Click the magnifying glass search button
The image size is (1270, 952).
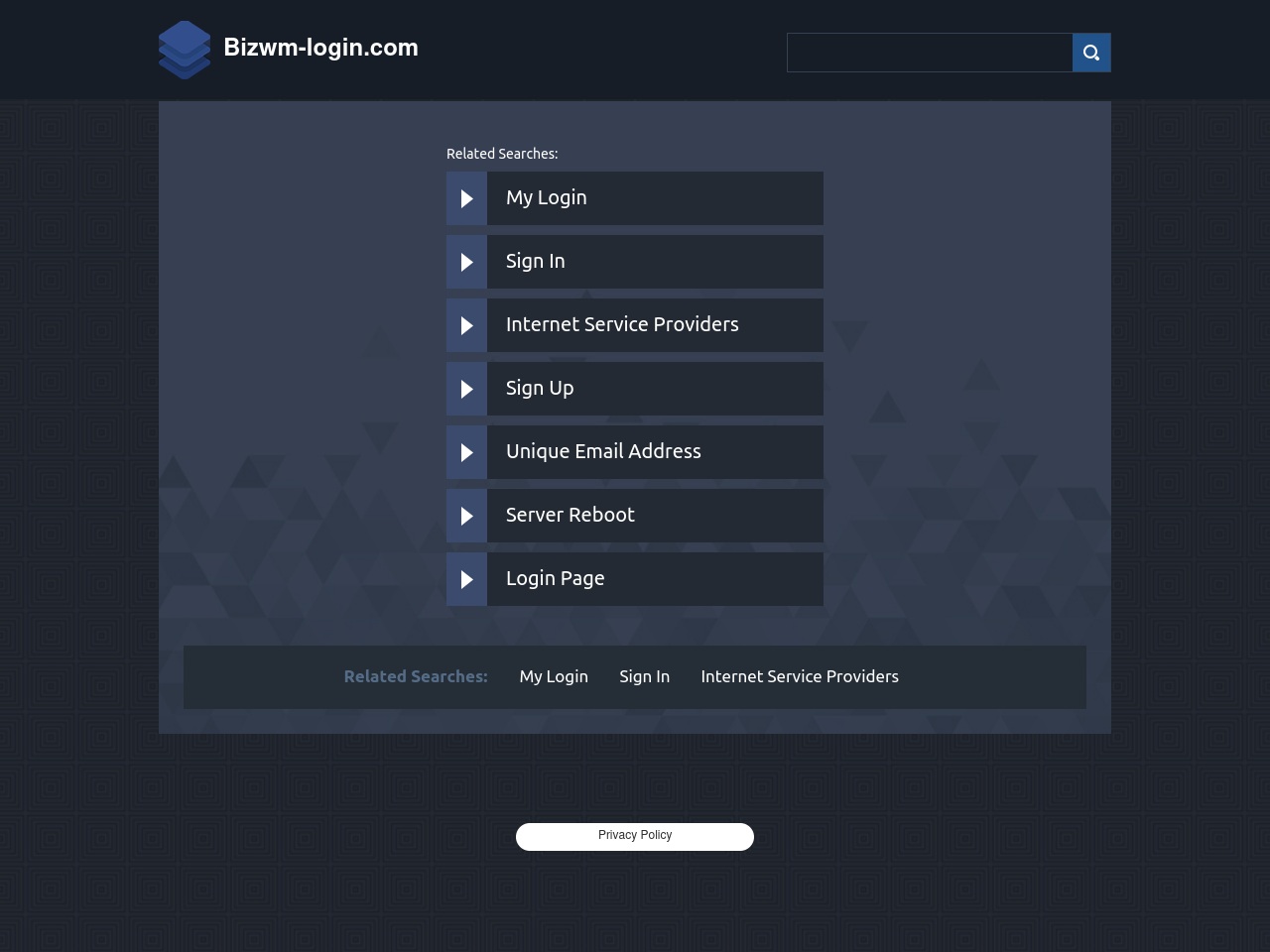click(1091, 53)
